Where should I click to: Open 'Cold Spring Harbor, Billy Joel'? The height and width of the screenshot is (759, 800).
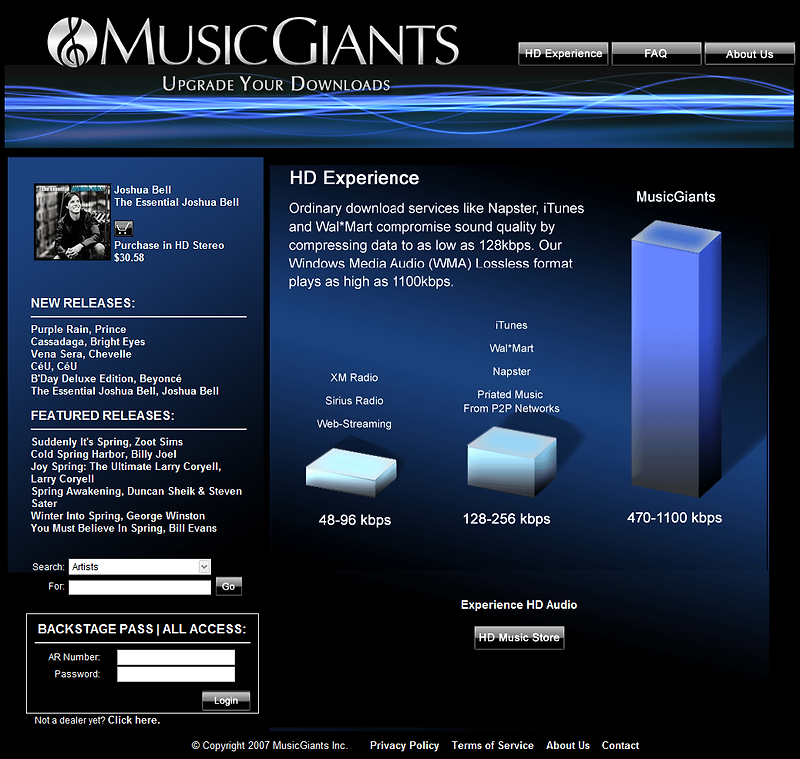pyautogui.click(x=104, y=454)
